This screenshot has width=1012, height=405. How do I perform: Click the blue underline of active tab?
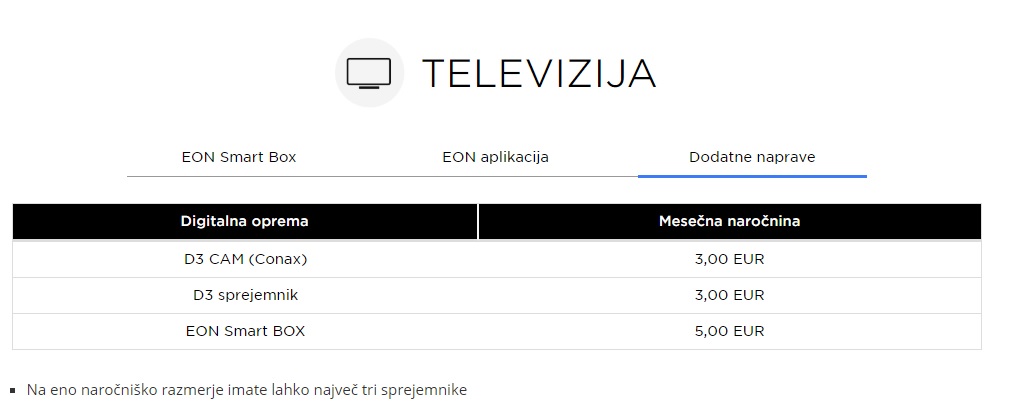(x=752, y=176)
